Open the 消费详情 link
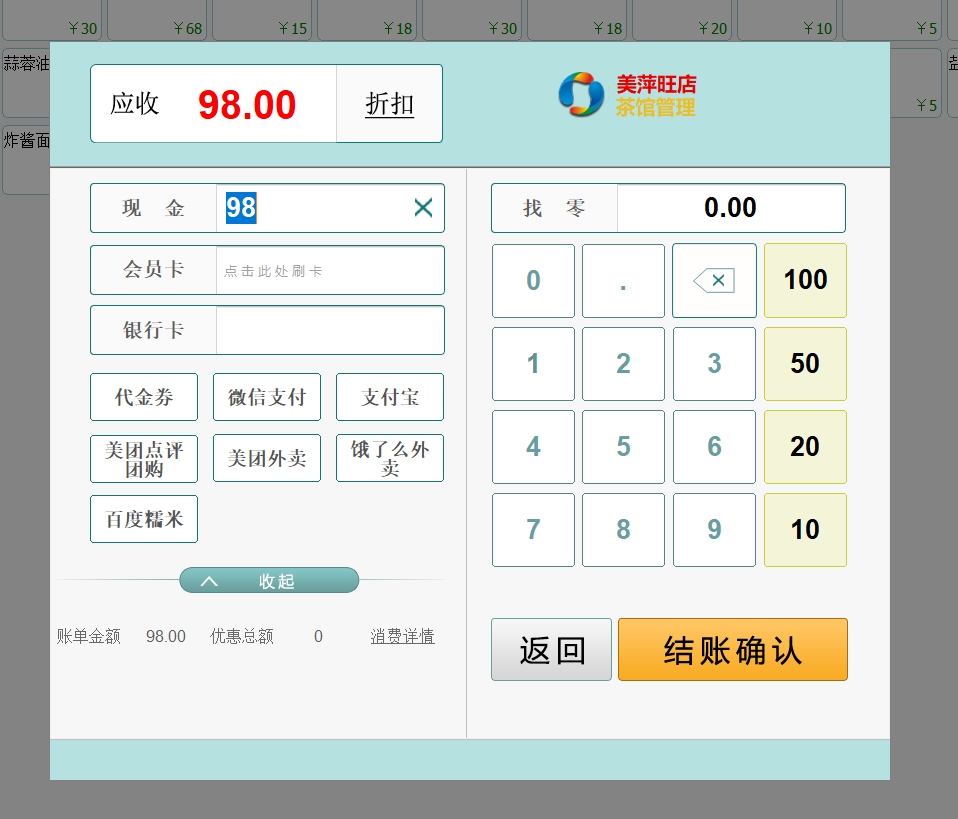 coord(402,636)
